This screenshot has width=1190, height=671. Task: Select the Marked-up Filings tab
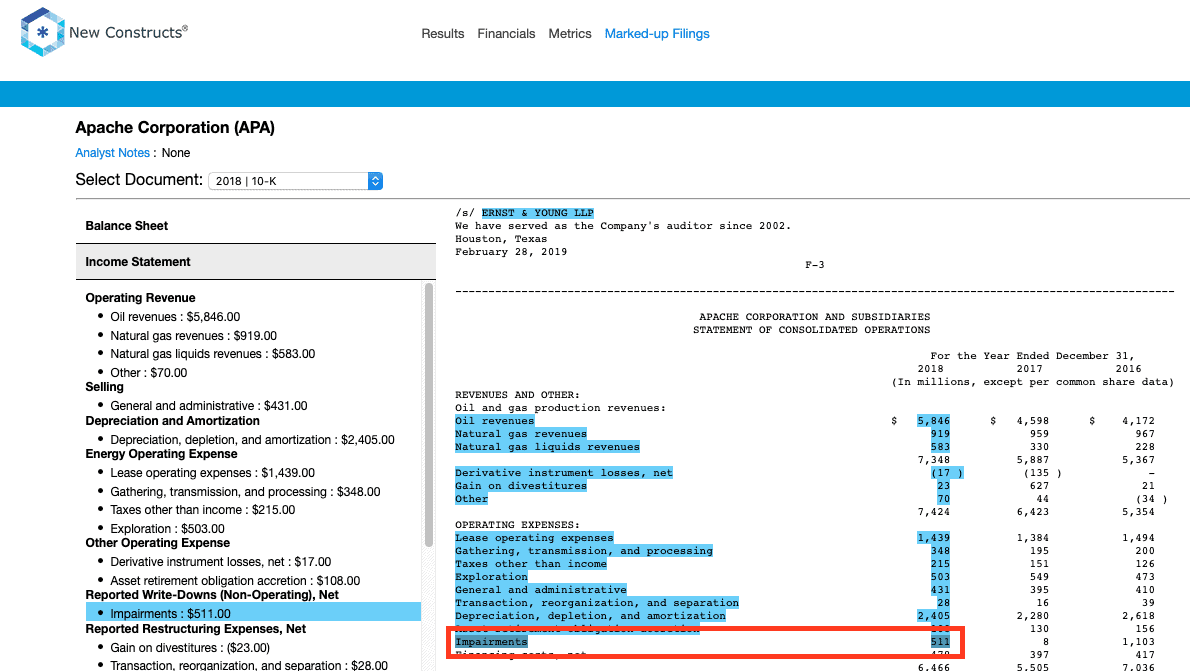click(x=657, y=33)
